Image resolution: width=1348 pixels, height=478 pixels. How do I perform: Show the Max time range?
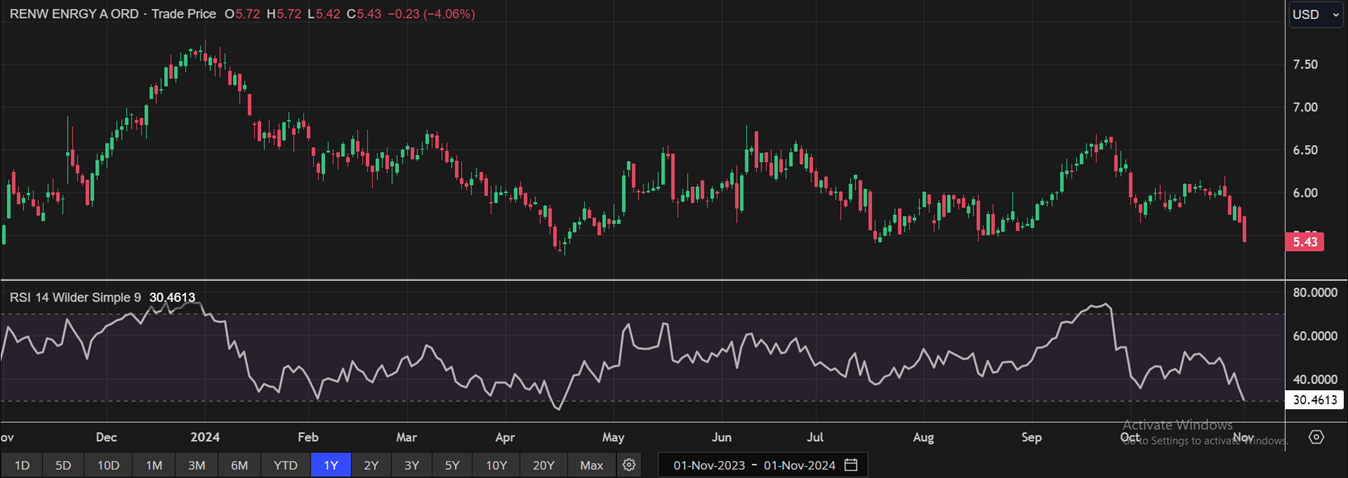(591, 465)
